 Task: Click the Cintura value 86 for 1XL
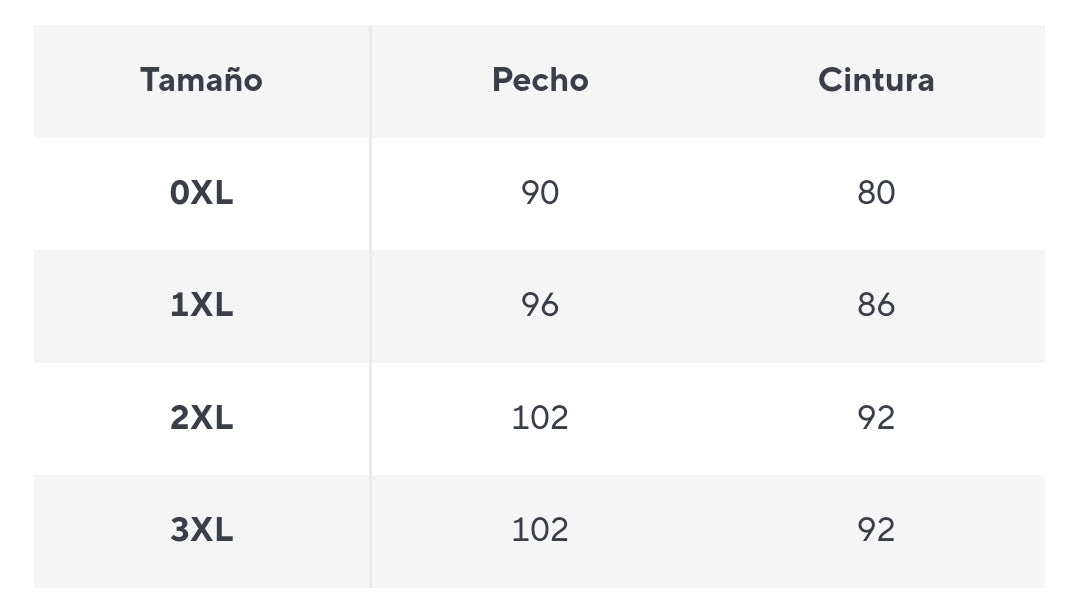pyautogui.click(x=876, y=305)
